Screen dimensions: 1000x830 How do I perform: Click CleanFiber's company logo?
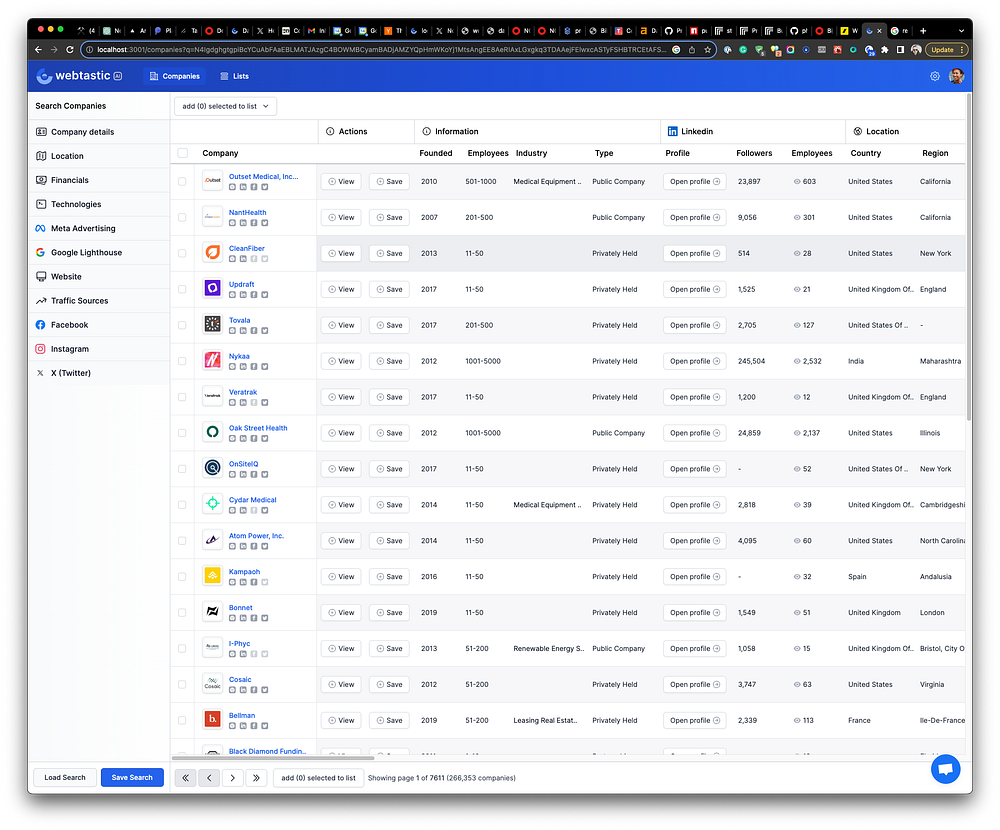pos(212,253)
